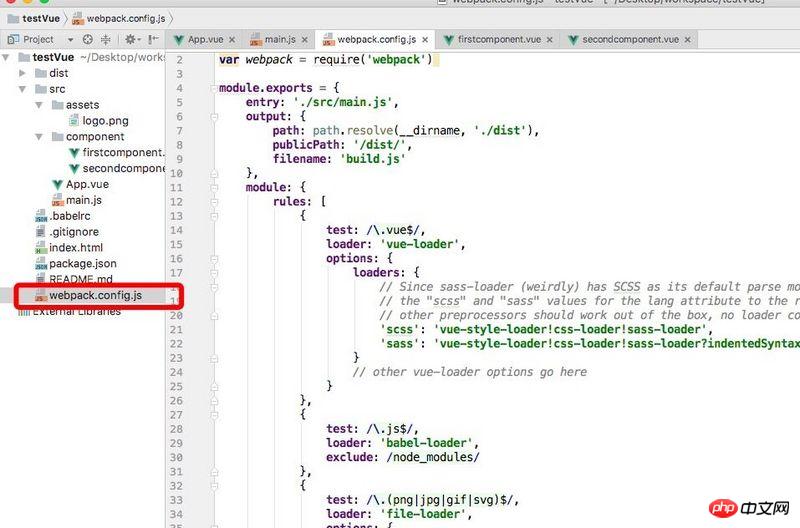The image size is (800, 528).
Task: Click the image icon of logo.png
Action: click(x=74, y=121)
